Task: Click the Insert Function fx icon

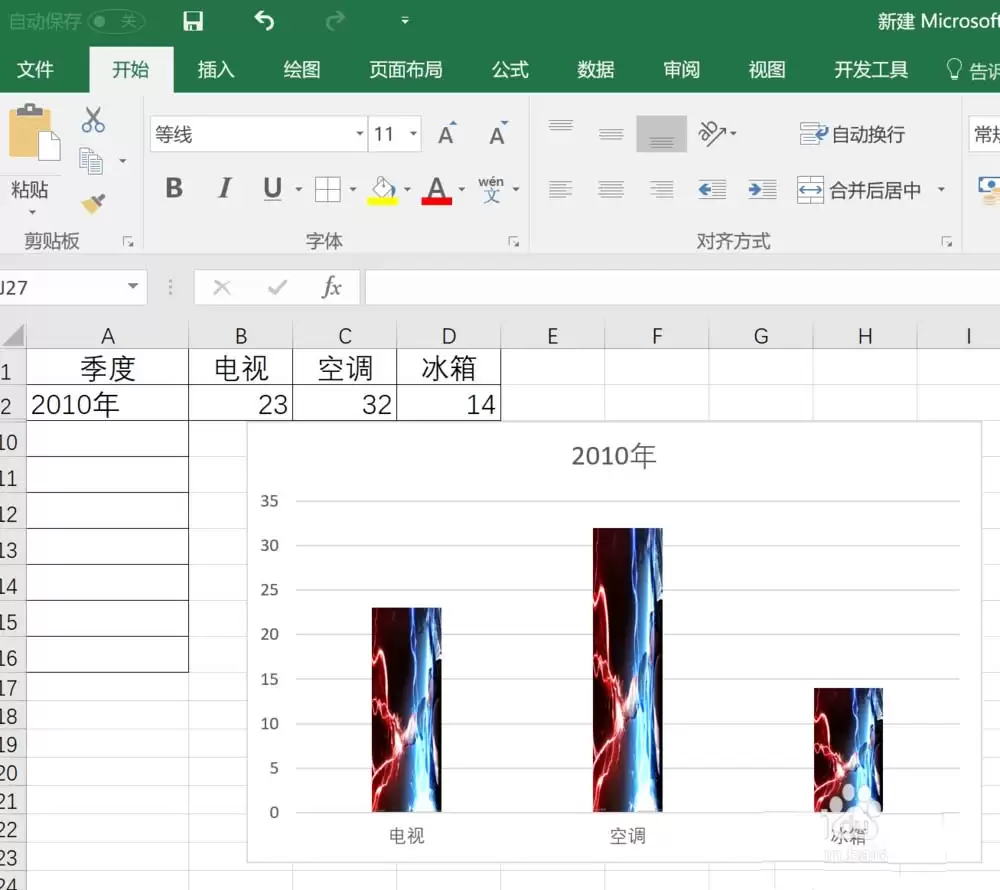Action: [332, 288]
